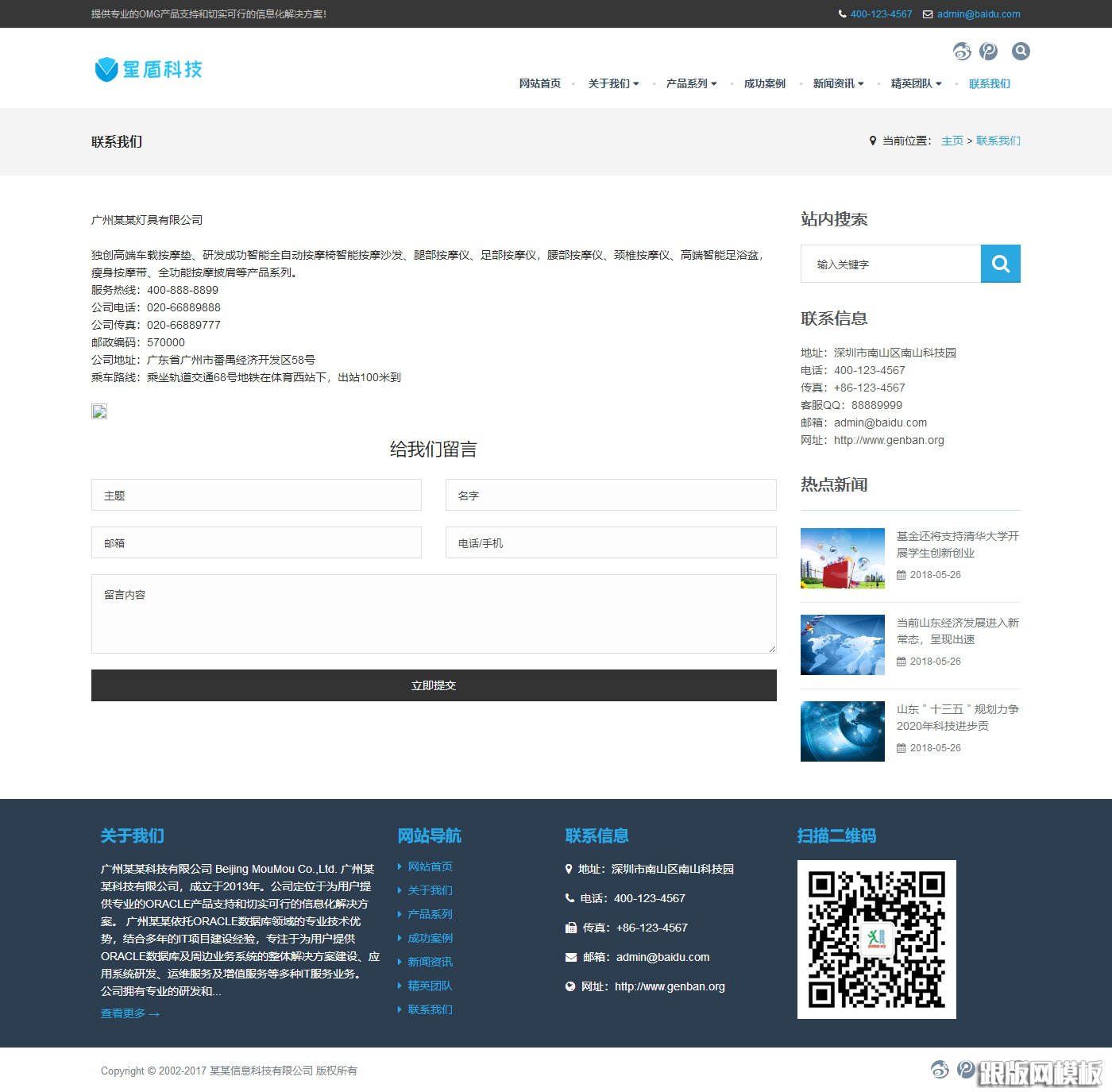Click the Tencent Weibo icon in the header
The height and width of the screenshot is (1092, 1112).
988,51
